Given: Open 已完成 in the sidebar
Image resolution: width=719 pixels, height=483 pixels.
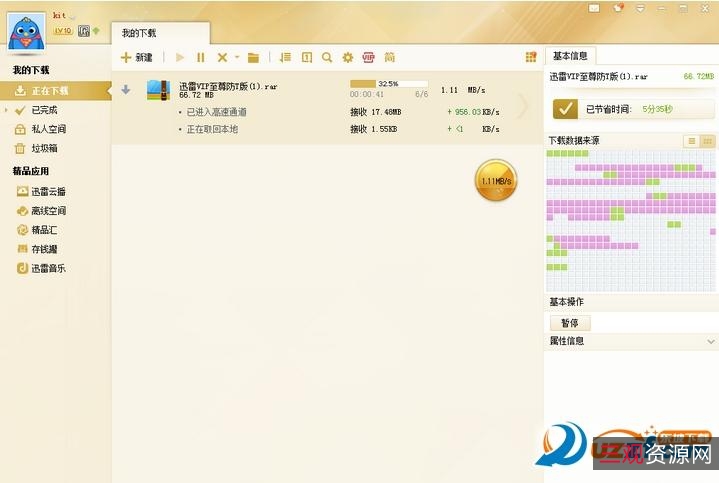Looking at the screenshot, I should pos(44,110).
